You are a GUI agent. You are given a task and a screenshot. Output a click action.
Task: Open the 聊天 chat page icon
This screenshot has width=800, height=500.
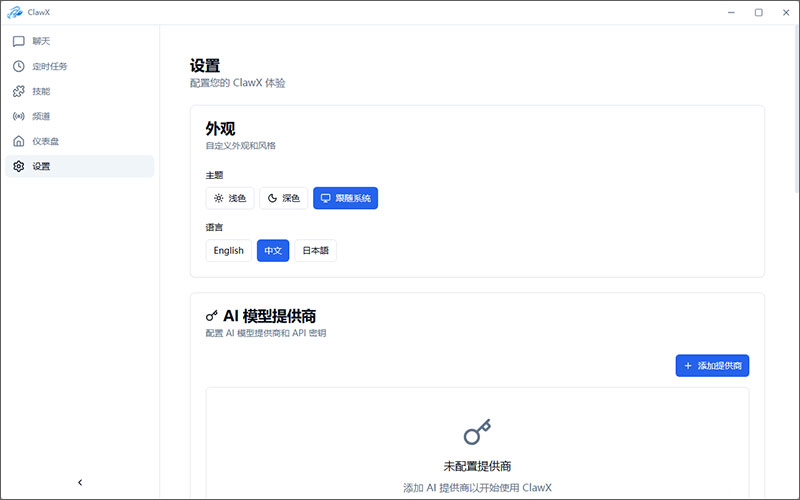click(x=19, y=41)
